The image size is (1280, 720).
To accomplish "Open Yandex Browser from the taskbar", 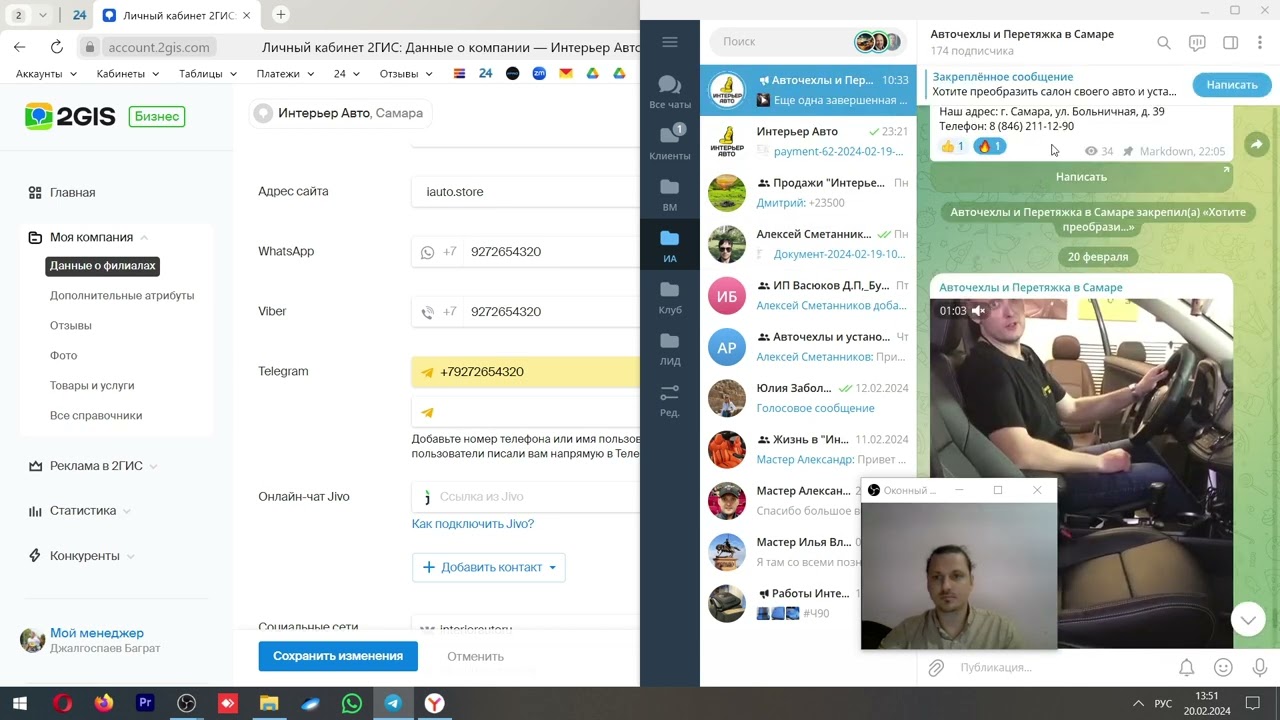I will tap(434, 703).
